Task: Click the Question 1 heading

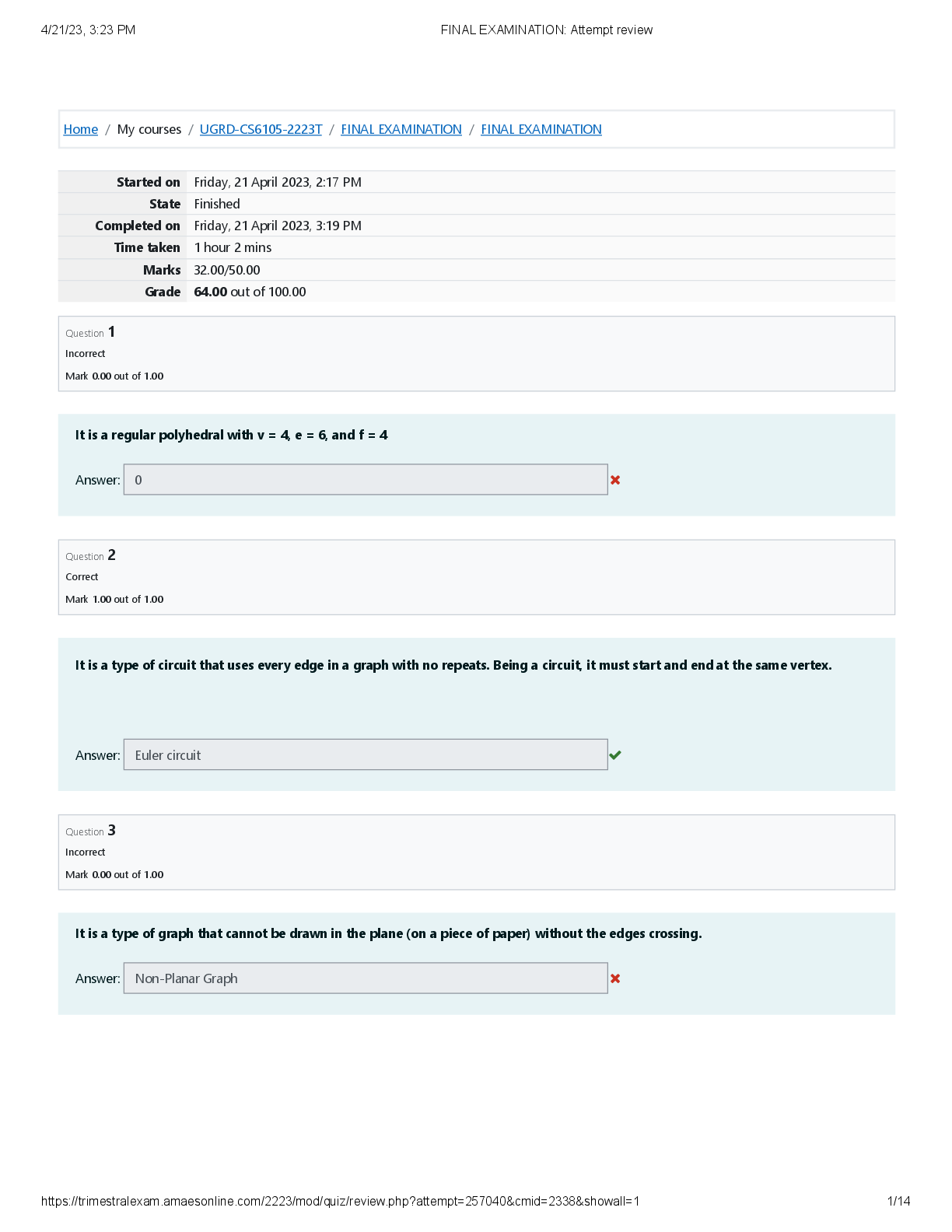Action: coord(90,332)
